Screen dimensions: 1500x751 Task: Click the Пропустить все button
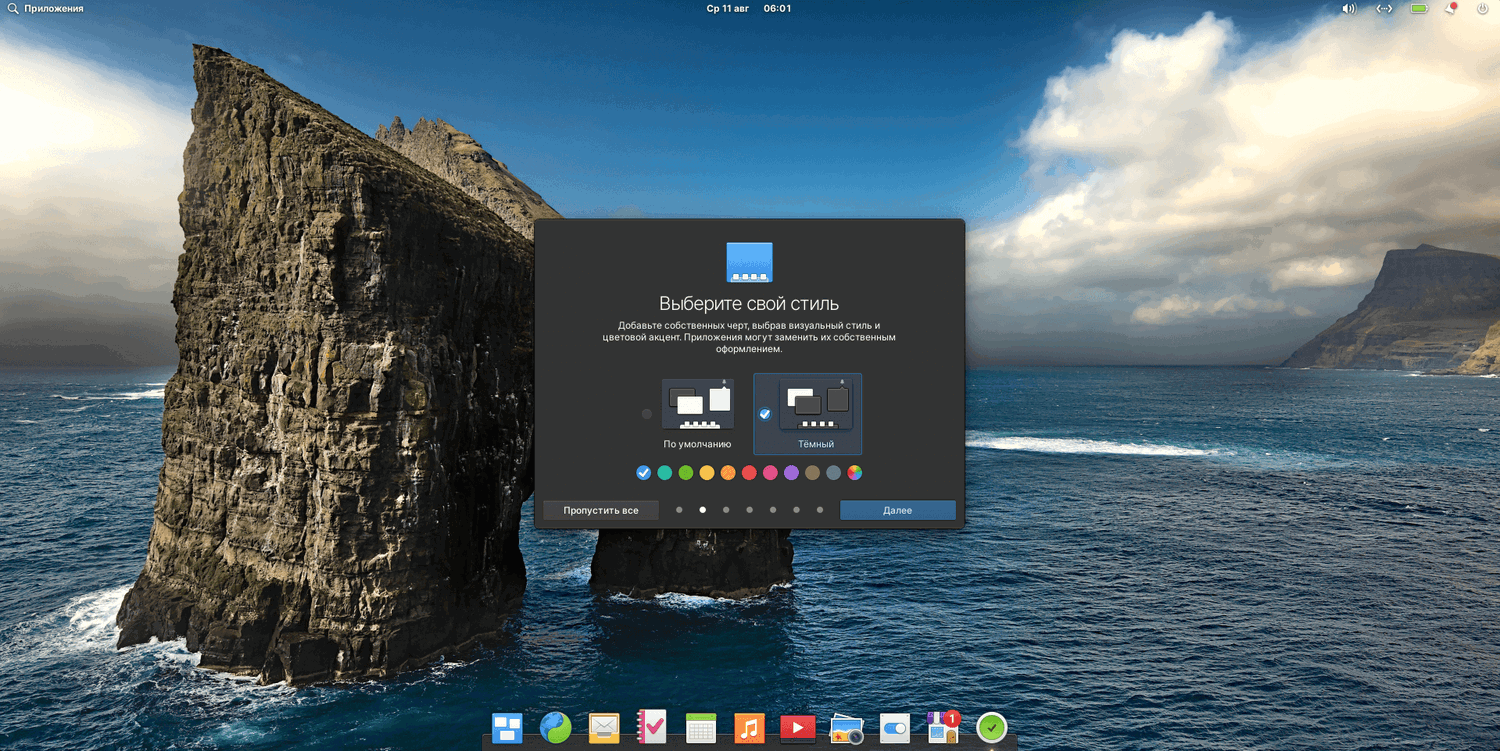pyautogui.click(x=600, y=510)
